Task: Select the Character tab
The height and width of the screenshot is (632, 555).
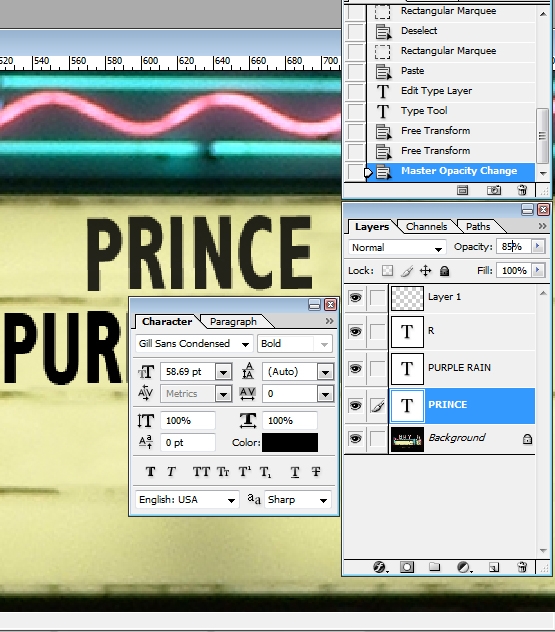Action: coord(167,322)
